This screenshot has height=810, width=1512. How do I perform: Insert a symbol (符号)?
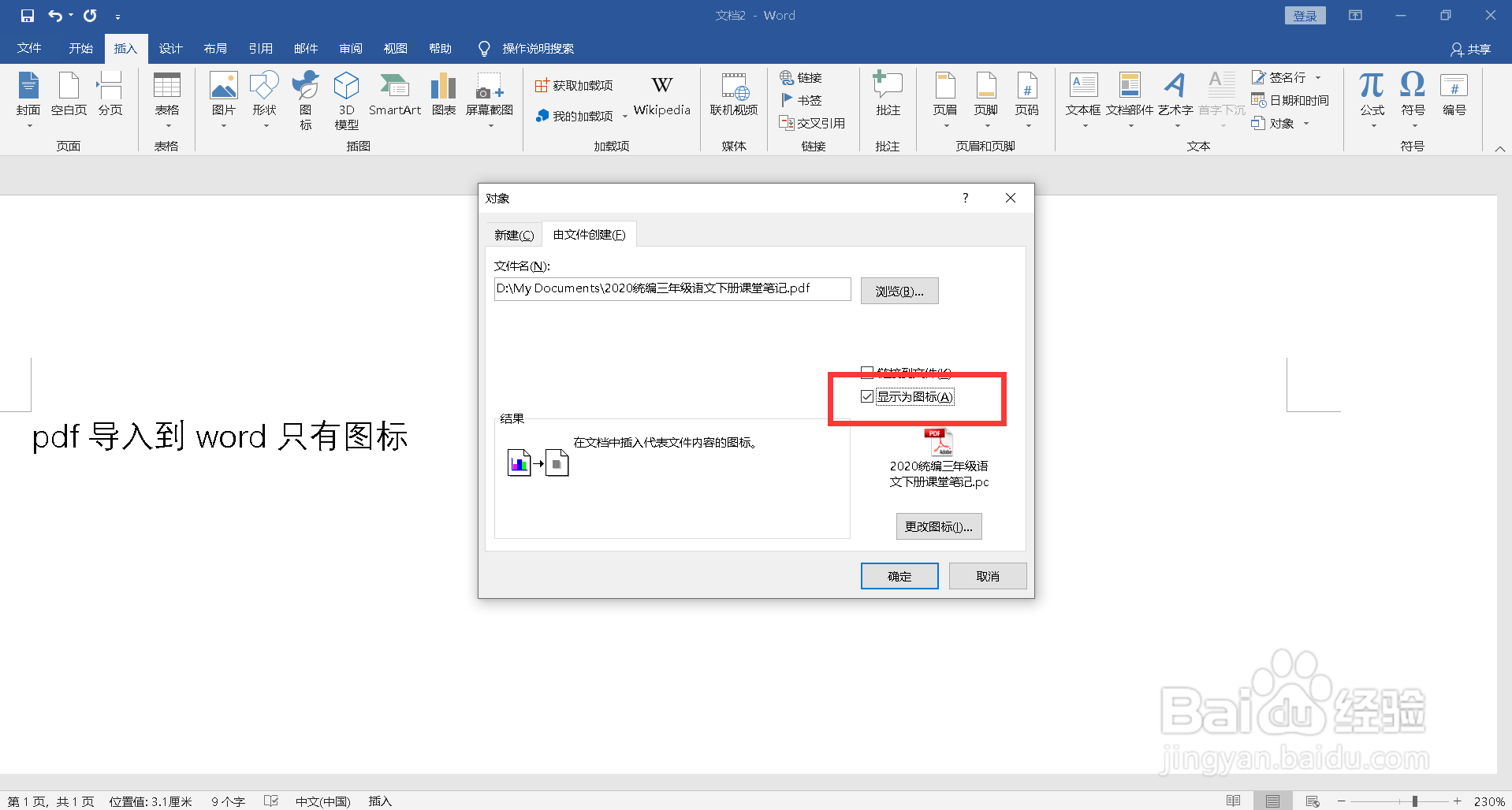point(1413,101)
